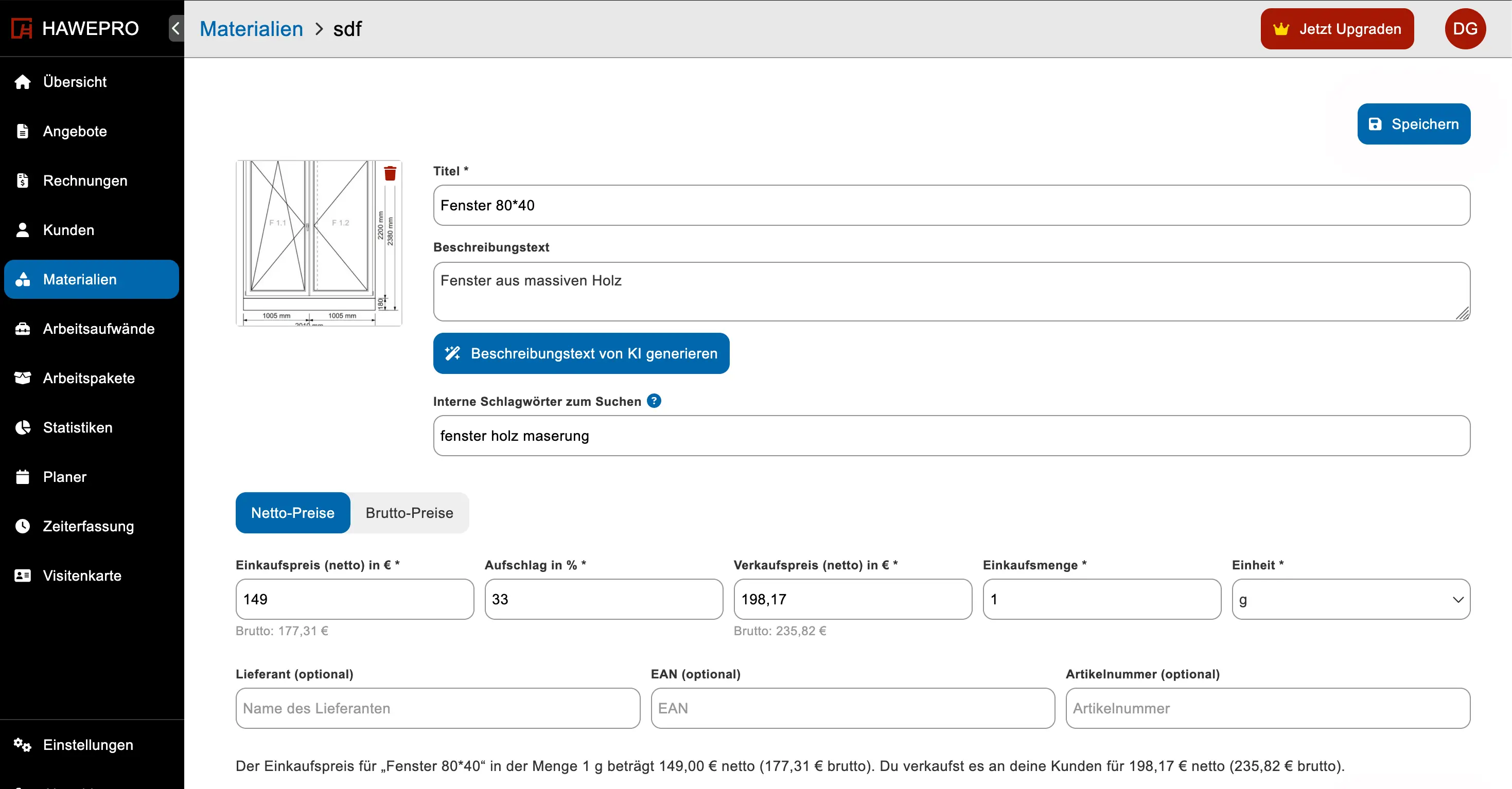Click the Kunden person icon
1512x789 pixels.
tap(22, 229)
